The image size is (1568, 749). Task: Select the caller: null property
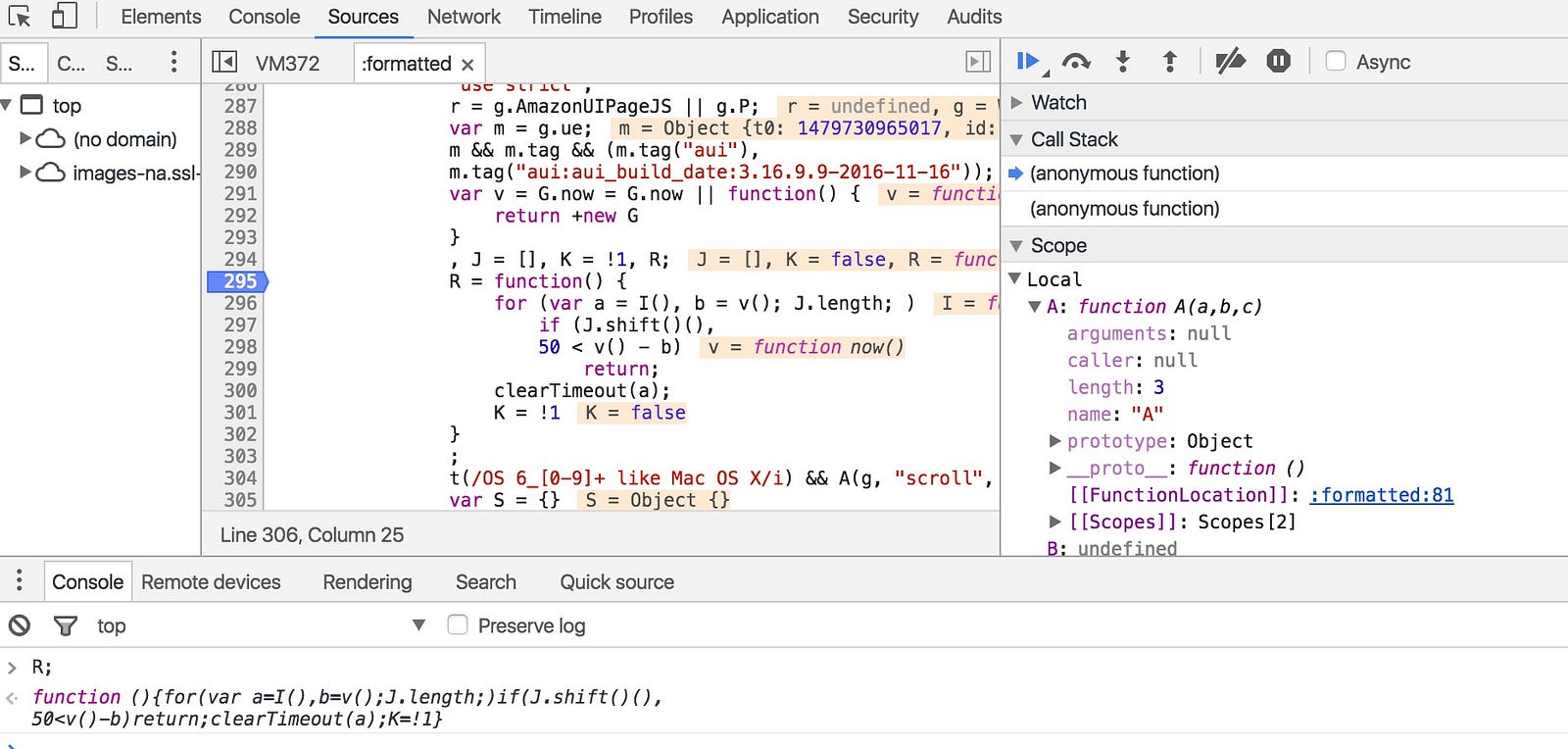click(1132, 361)
